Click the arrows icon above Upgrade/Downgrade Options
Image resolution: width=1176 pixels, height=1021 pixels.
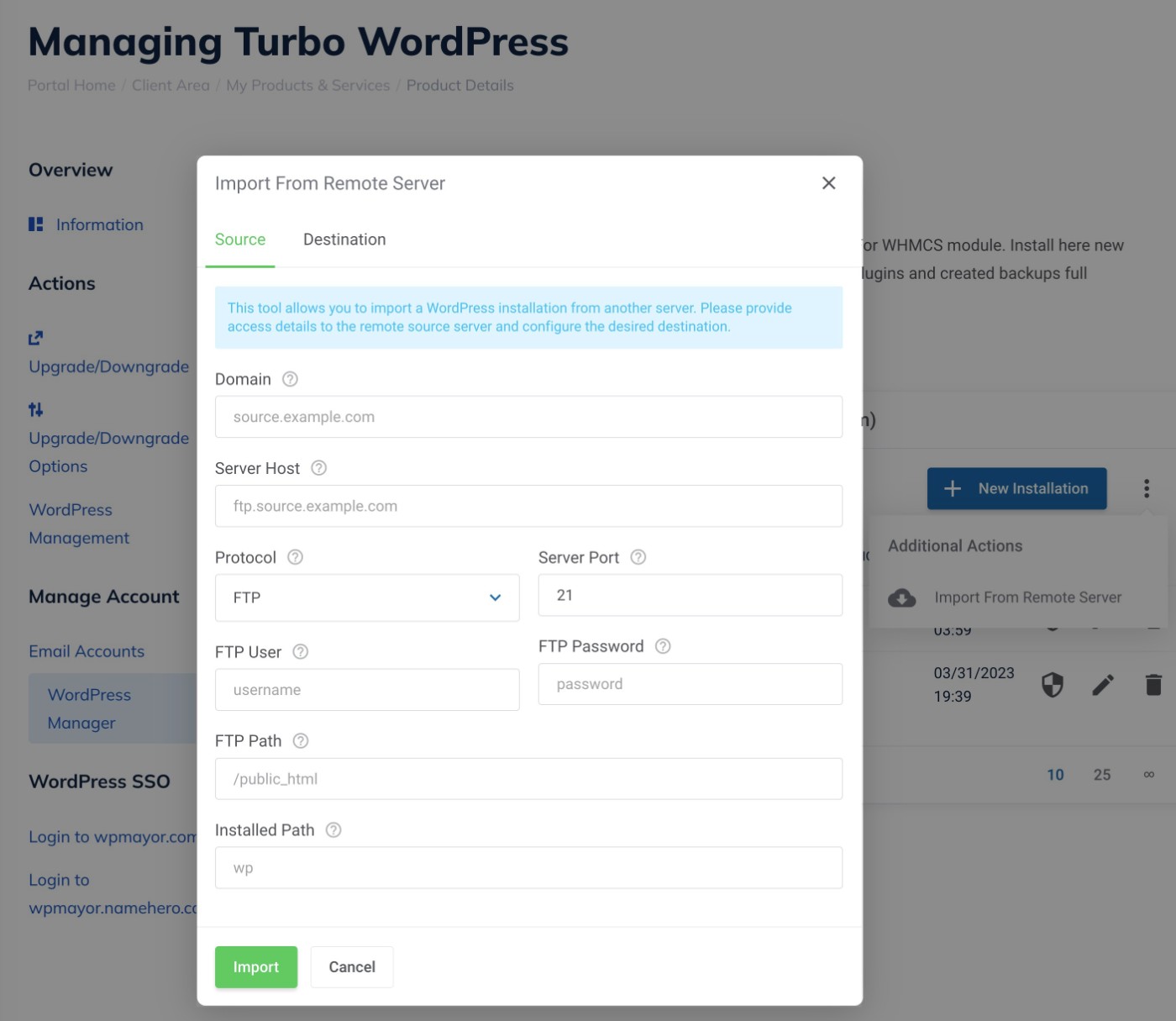[35, 409]
